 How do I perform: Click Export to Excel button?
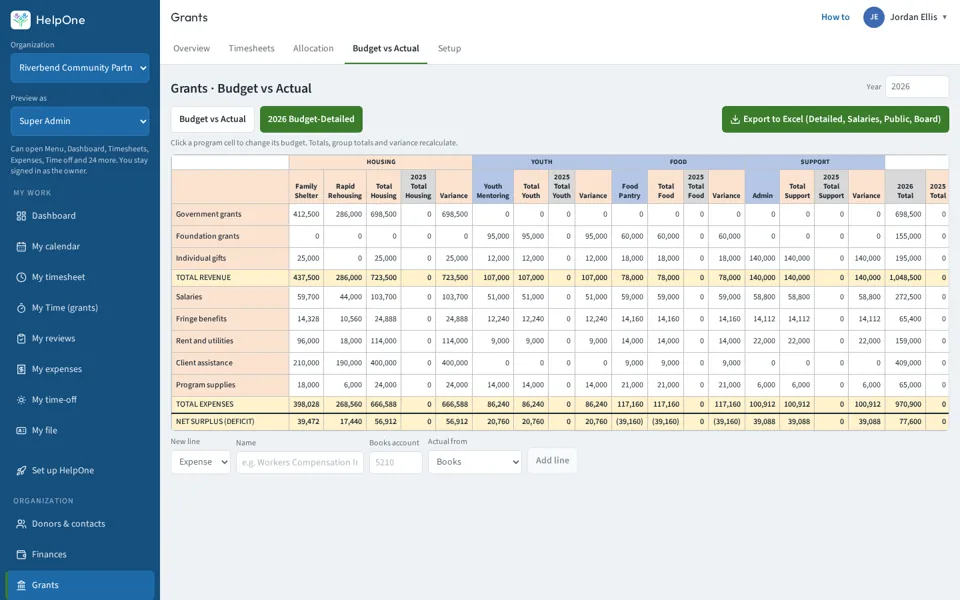pos(835,119)
